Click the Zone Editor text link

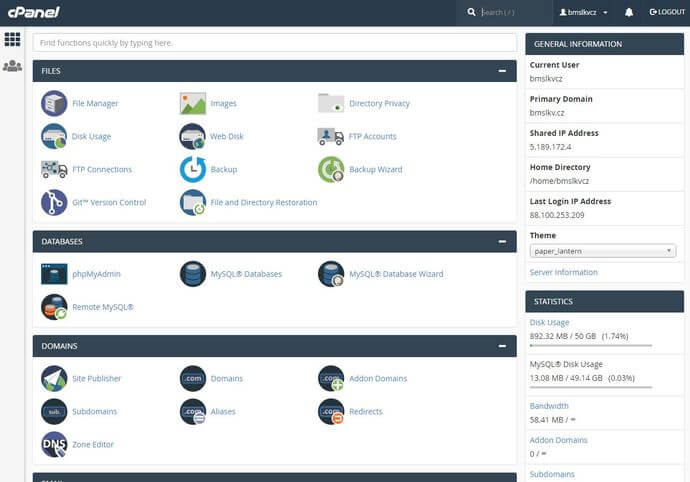(x=93, y=445)
